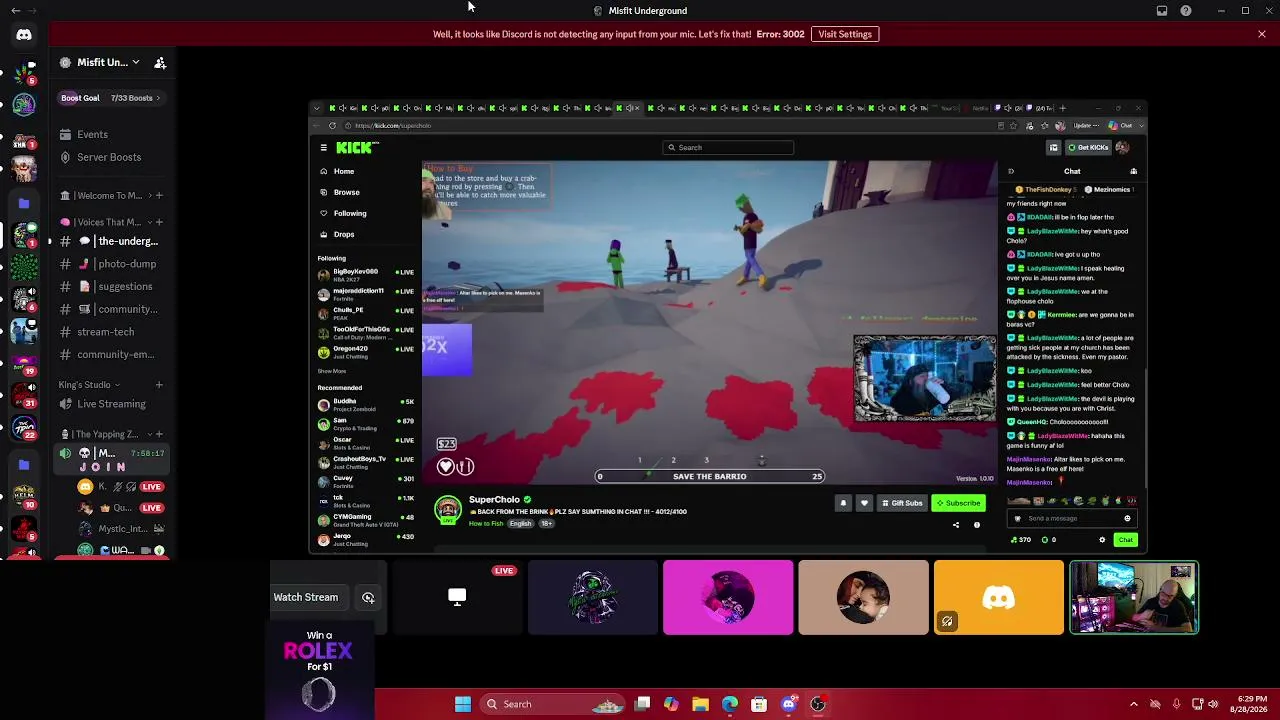This screenshot has width=1280, height=720.
Task: Open the Discord inbox icon in title bar
Action: click(1162, 11)
